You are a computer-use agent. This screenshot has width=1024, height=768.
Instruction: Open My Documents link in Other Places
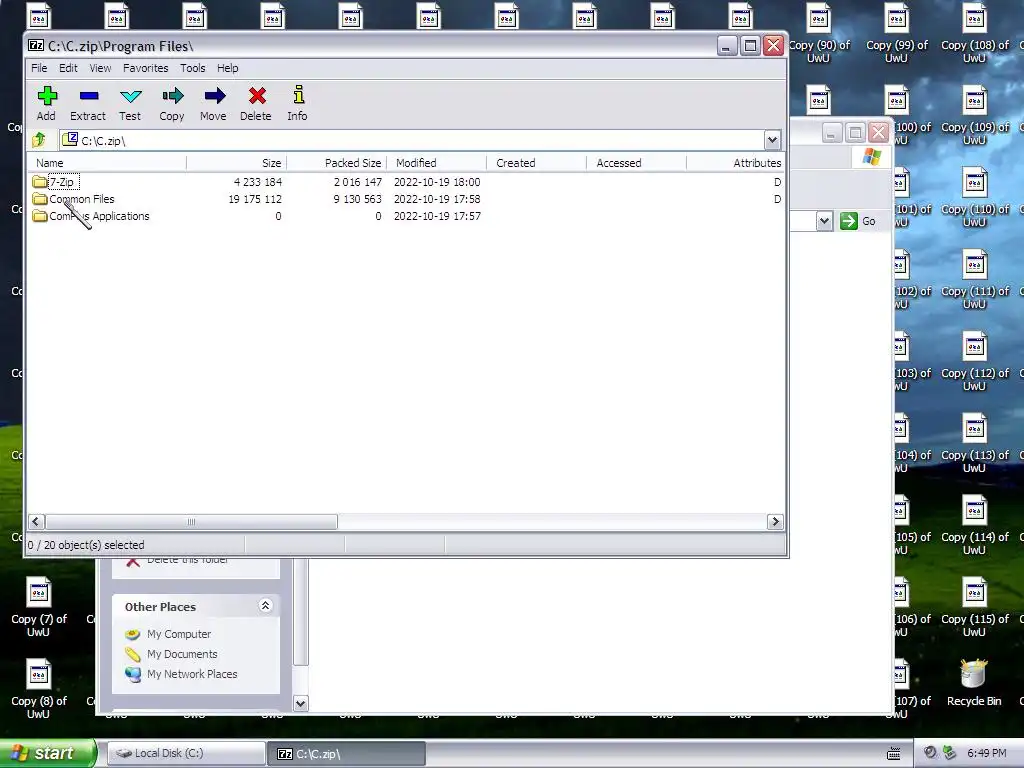pyautogui.click(x=182, y=654)
